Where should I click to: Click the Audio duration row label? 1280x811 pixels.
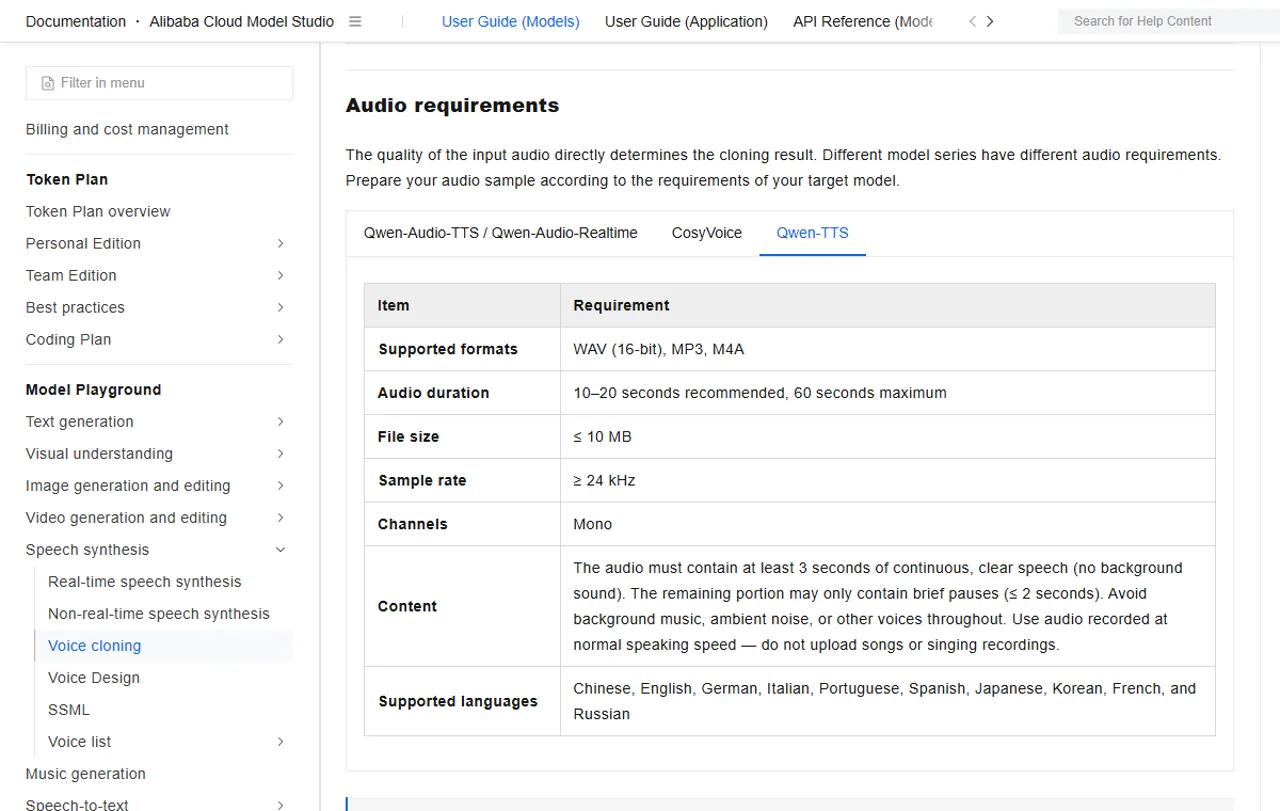pos(434,393)
